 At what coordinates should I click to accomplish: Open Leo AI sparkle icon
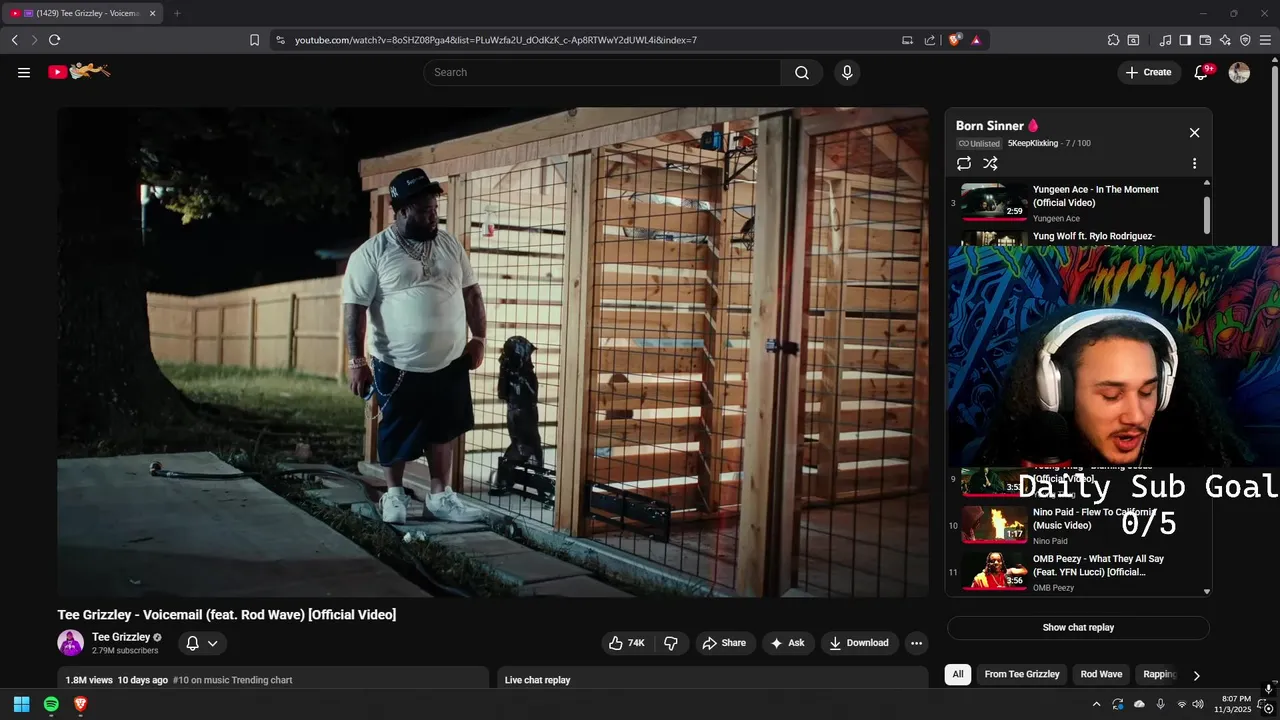click(x=1225, y=40)
